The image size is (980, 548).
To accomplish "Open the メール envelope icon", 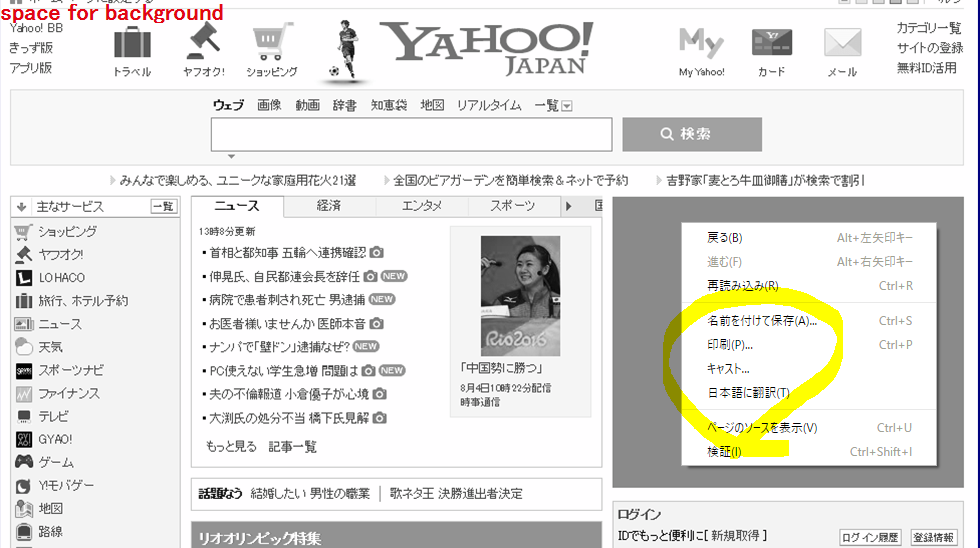I will tap(842, 43).
